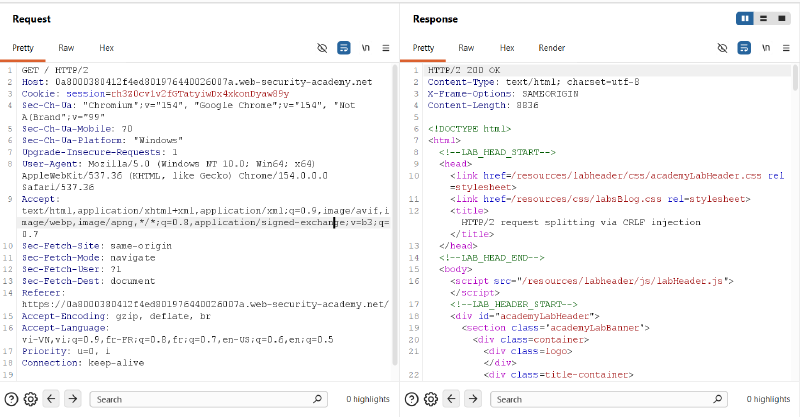
Task: Hide non-printable characters in Request panel
Action: (x=322, y=48)
